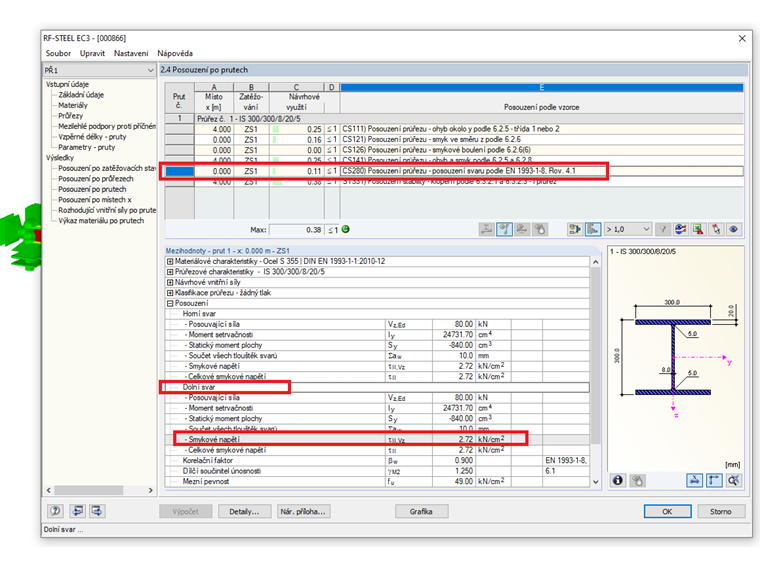
Task: Click the intermediate values scrollbar up arrow
Action: point(596,262)
